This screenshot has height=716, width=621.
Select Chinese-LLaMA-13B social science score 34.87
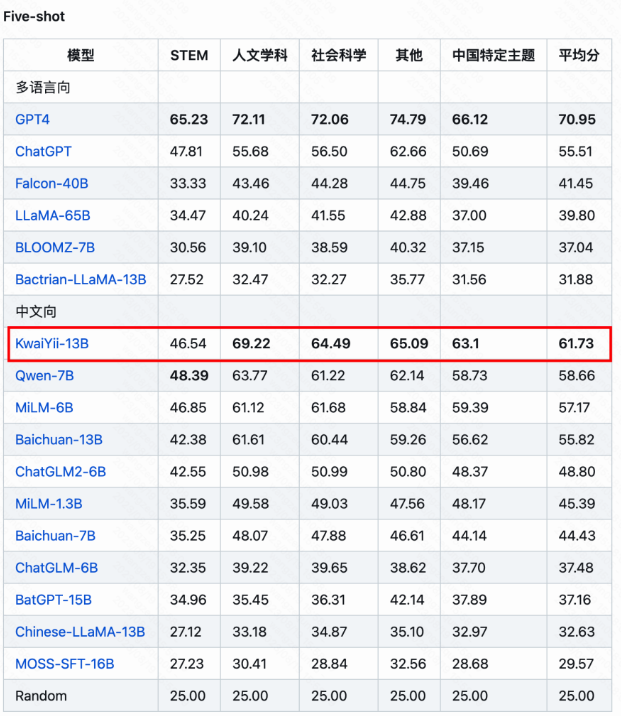coord(329,632)
